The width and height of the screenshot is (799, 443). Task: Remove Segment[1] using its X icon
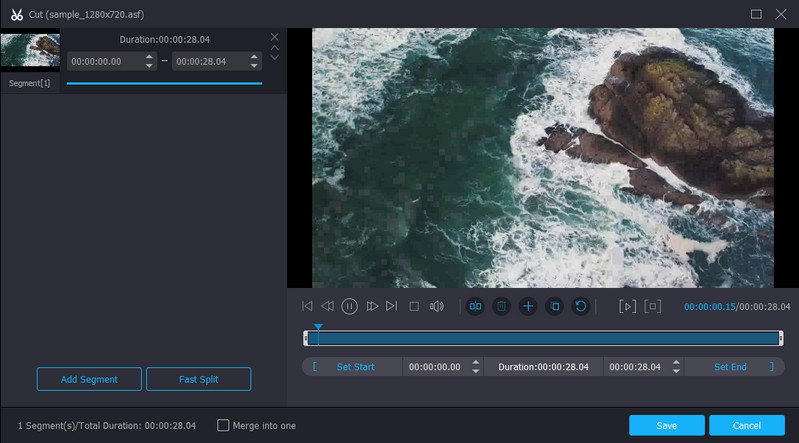tap(275, 37)
